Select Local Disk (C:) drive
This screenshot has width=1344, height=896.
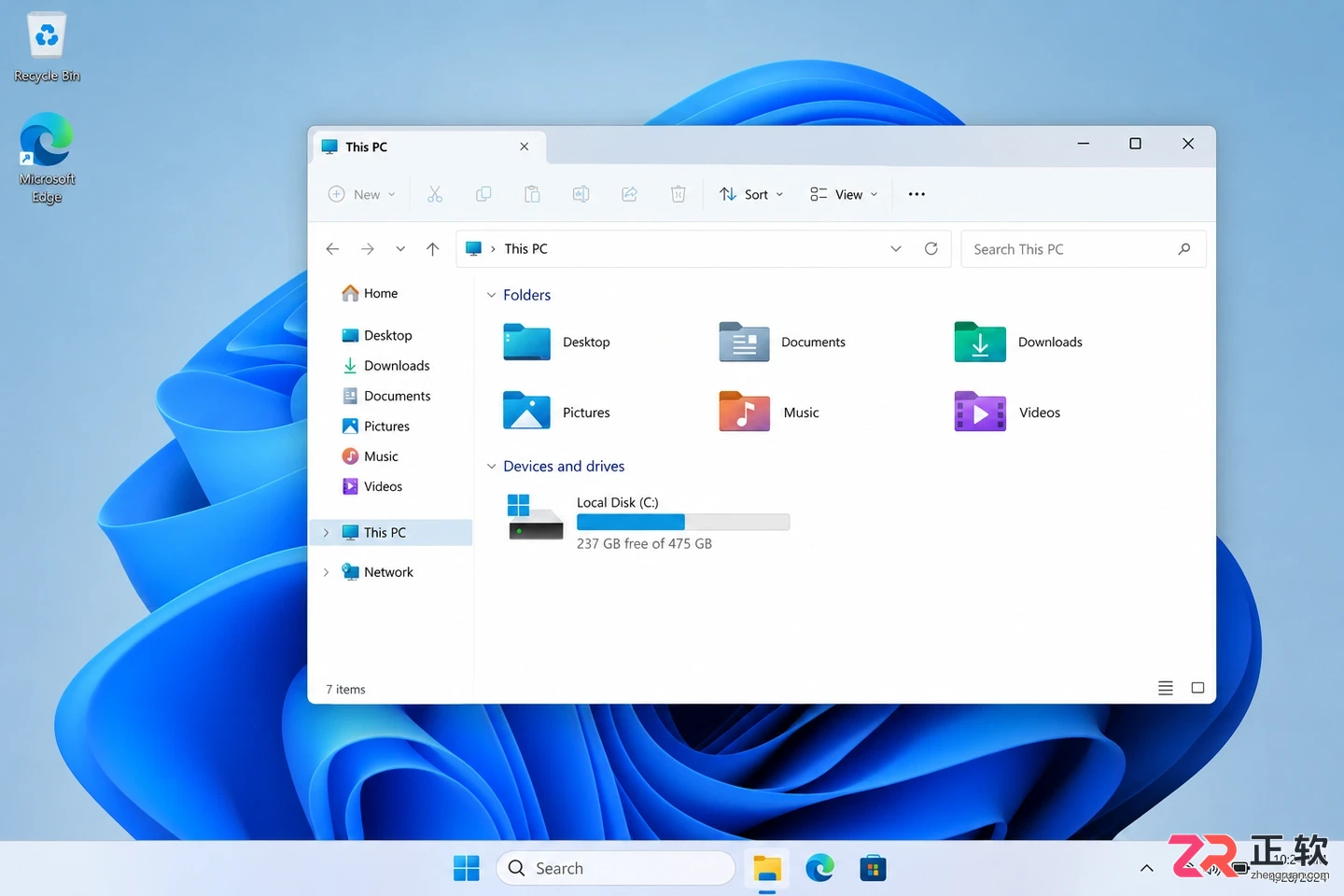pos(649,522)
